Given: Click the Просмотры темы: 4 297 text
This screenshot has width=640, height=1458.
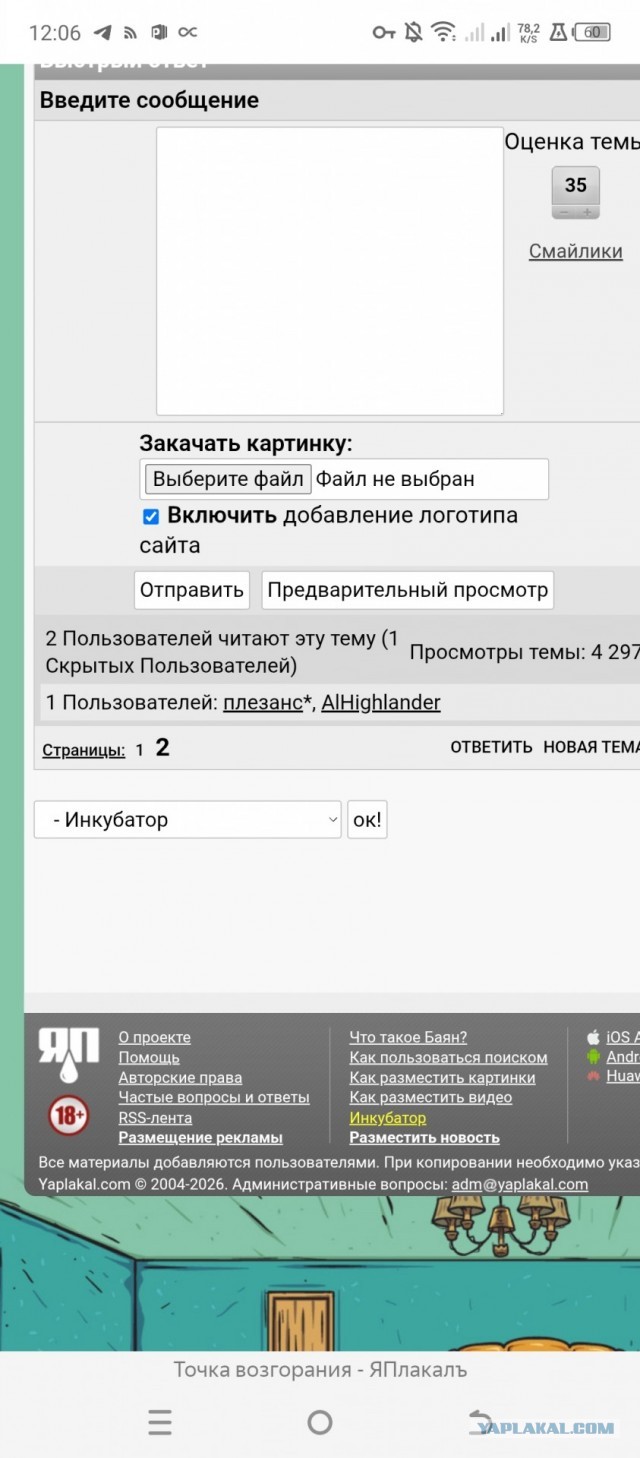Looking at the screenshot, I should coord(525,653).
